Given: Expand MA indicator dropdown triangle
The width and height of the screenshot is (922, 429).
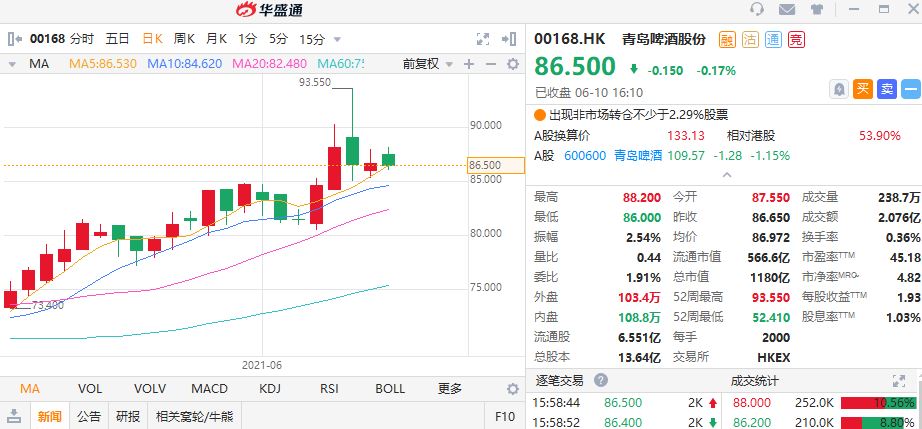Looking at the screenshot, I should click(x=11, y=64).
